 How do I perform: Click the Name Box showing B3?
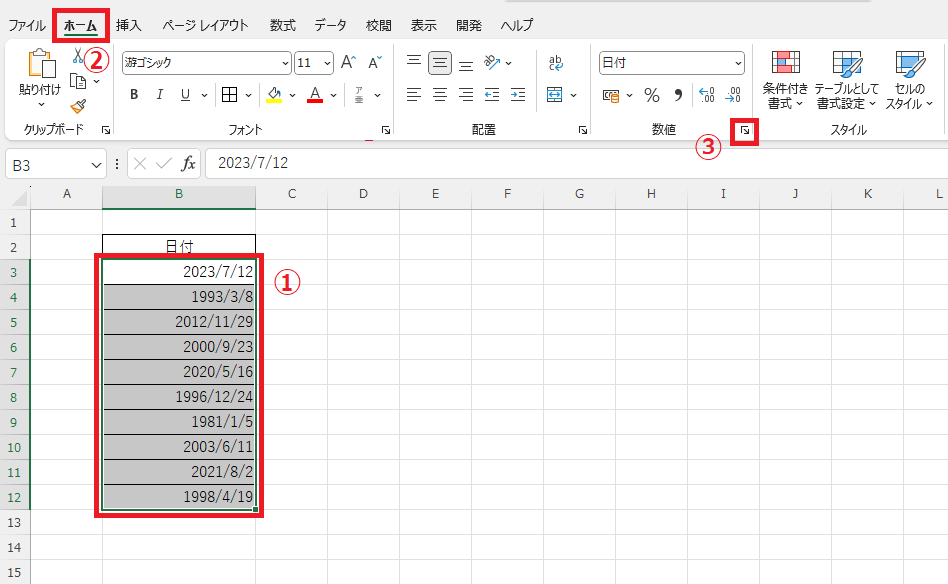[x=56, y=164]
